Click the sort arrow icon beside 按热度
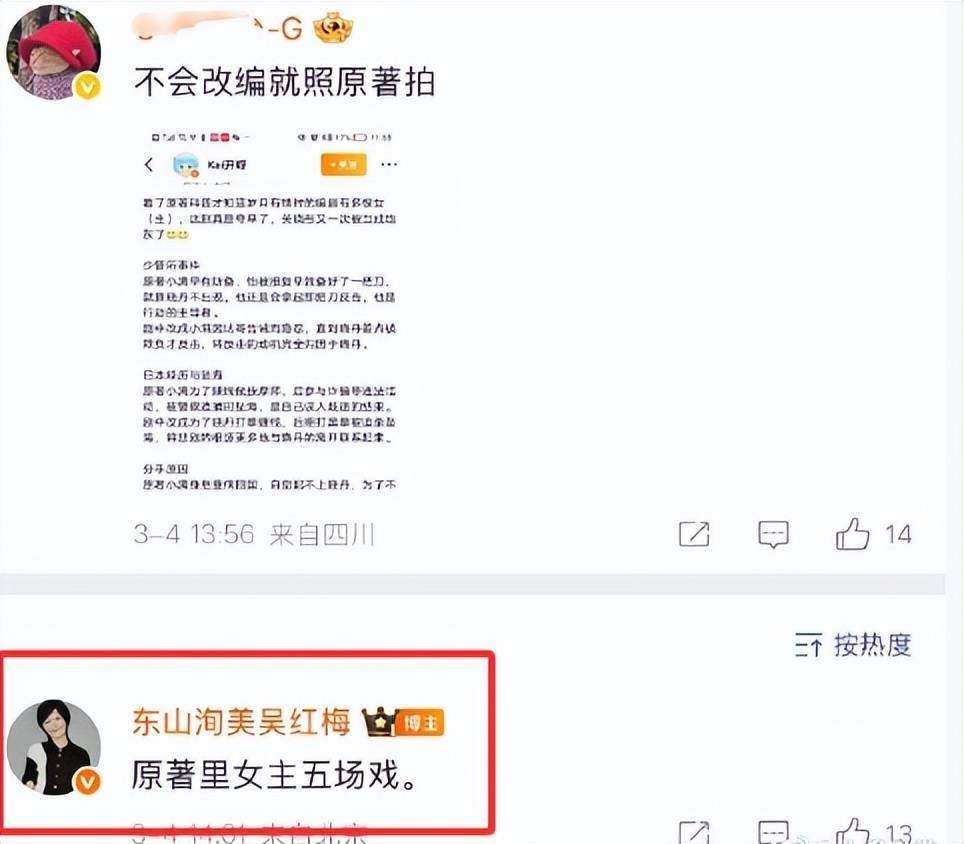Viewport: 964px width, 844px height. (x=808, y=645)
